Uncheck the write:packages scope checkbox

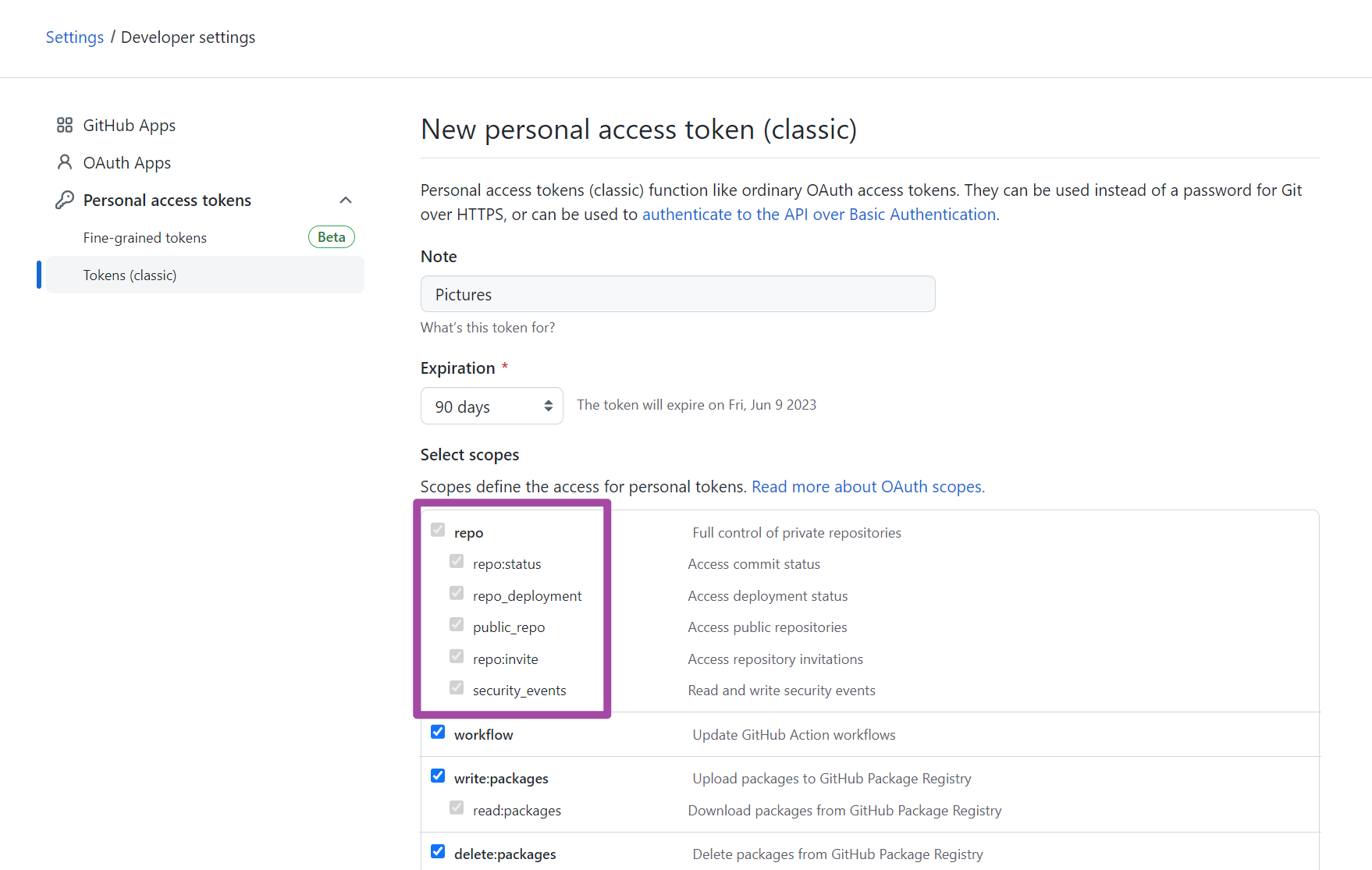[x=438, y=776]
